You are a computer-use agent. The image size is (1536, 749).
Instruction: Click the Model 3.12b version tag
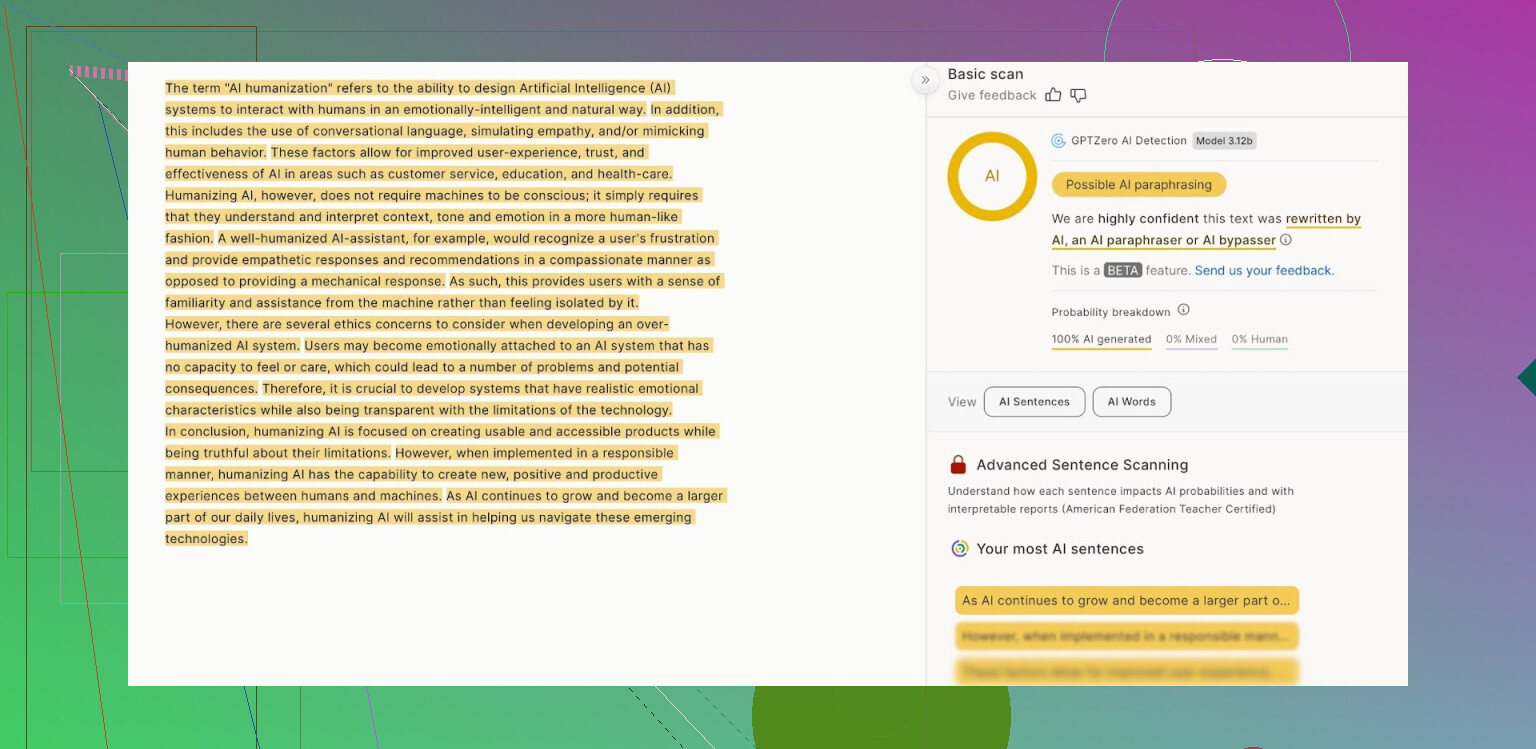tap(1224, 141)
